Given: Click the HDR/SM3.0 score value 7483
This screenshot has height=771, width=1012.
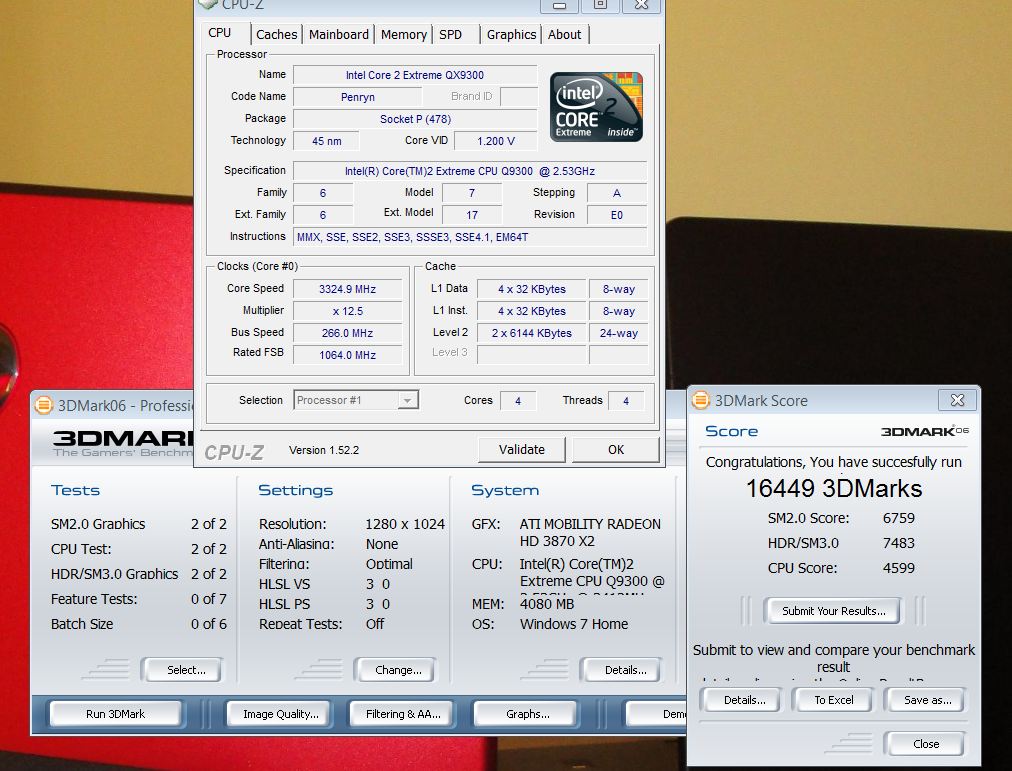Looking at the screenshot, I should click(x=898, y=543).
